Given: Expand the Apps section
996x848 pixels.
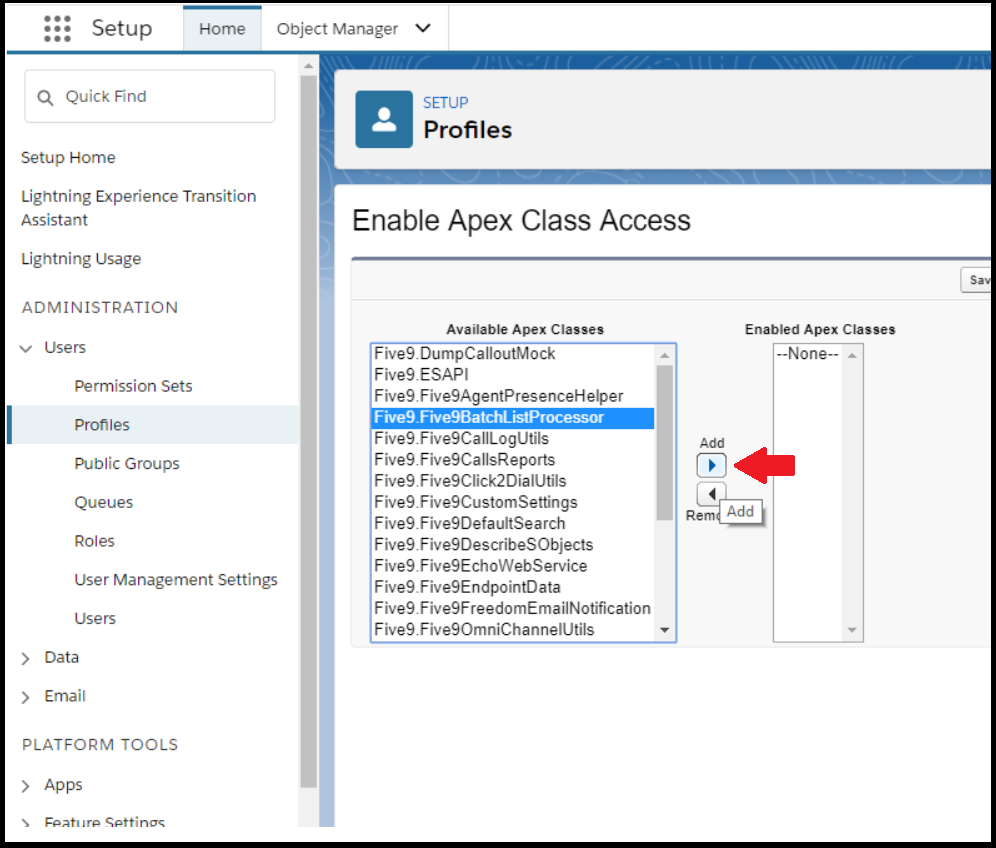Looking at the screenshot, I should [x=26, y=786].
